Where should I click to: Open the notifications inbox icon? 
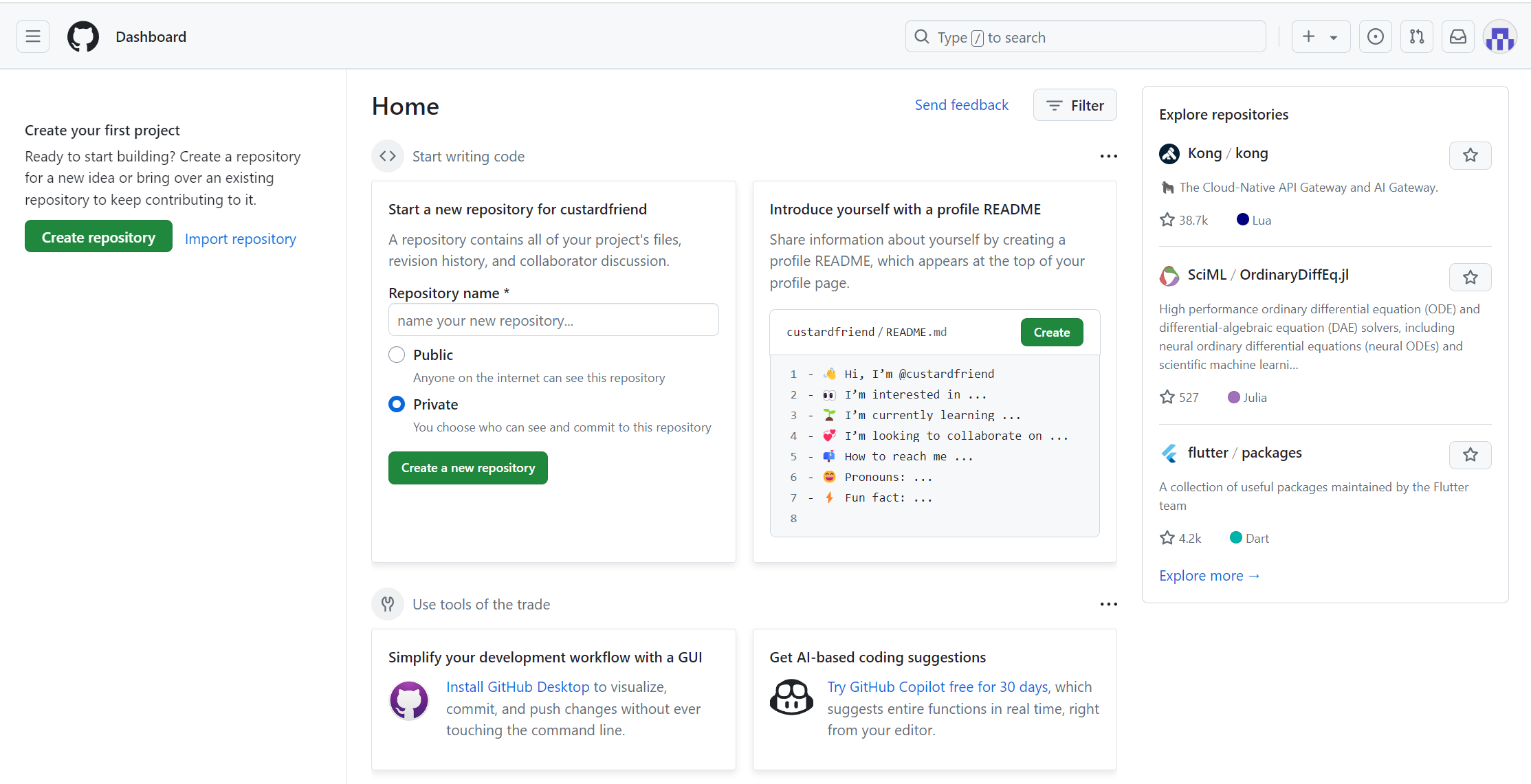click(1457, 36)
